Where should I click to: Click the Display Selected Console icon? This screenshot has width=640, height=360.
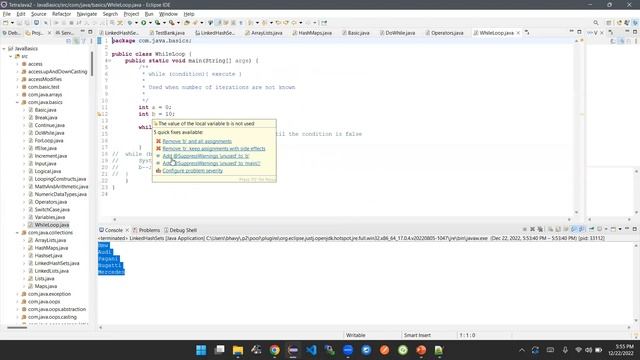(600, 229)
